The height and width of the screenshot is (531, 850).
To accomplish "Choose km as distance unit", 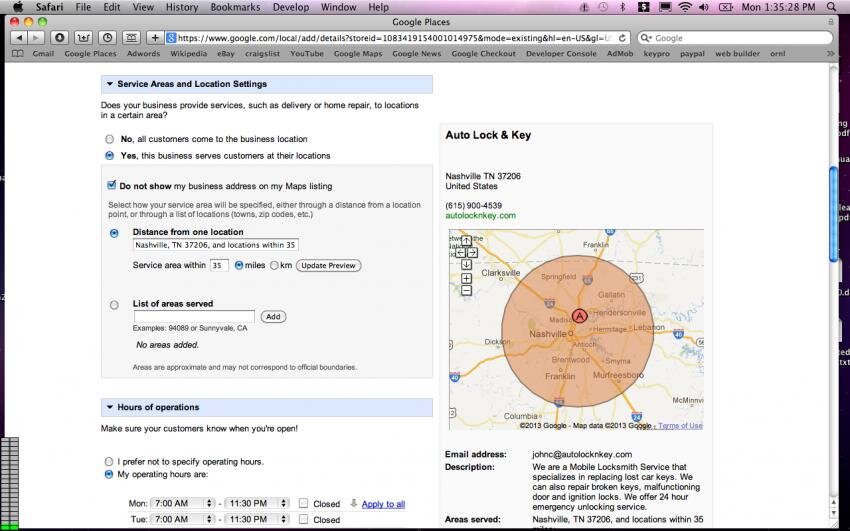I will pos(274,266).
